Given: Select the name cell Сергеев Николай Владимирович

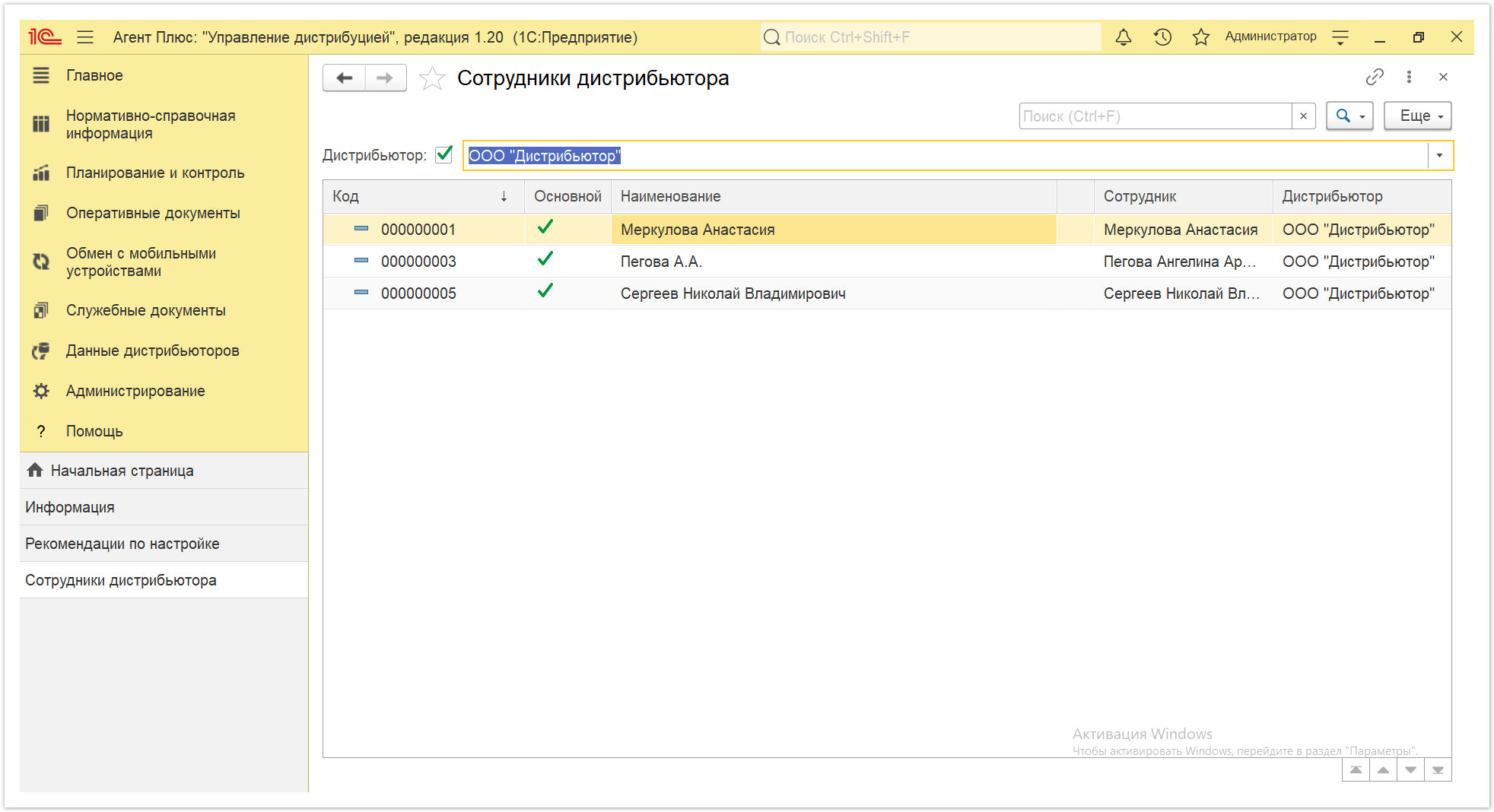Looking at the screenshot, I should click(834, 293).
